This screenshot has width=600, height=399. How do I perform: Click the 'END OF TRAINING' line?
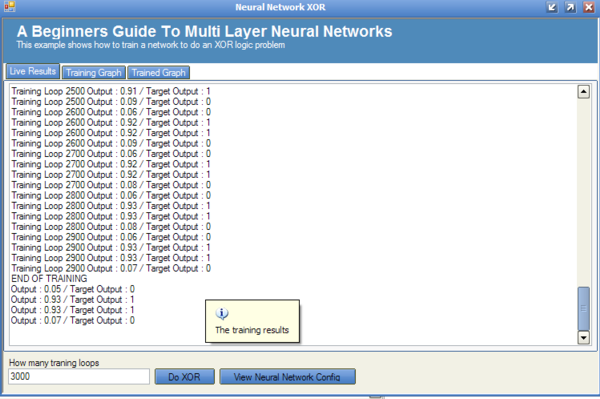point(49,278)
